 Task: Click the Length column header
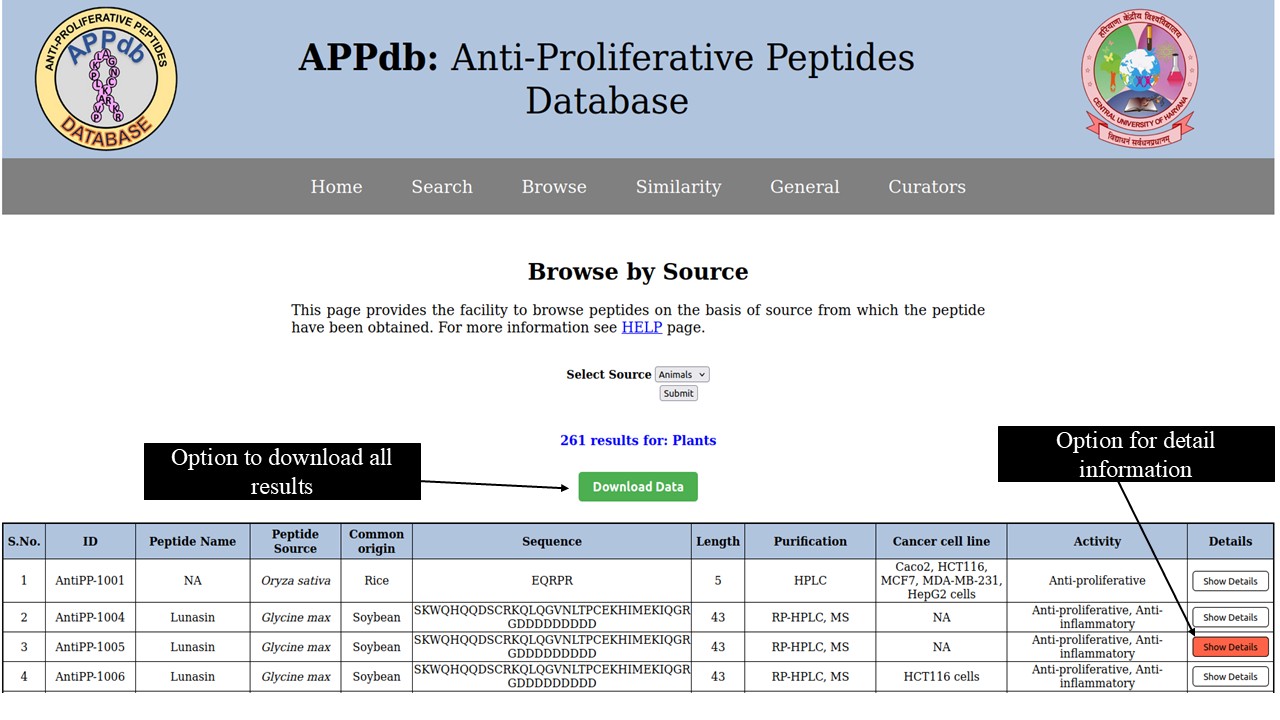(718, 541)
